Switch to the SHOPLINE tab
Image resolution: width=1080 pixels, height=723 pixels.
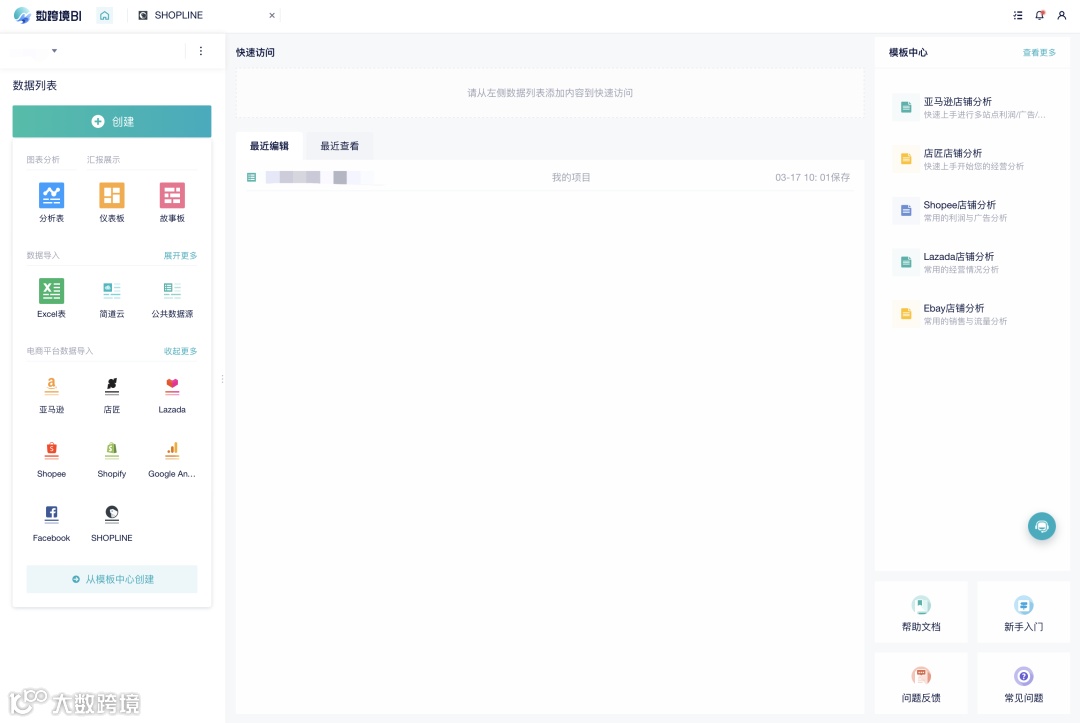tap(204, 15)
